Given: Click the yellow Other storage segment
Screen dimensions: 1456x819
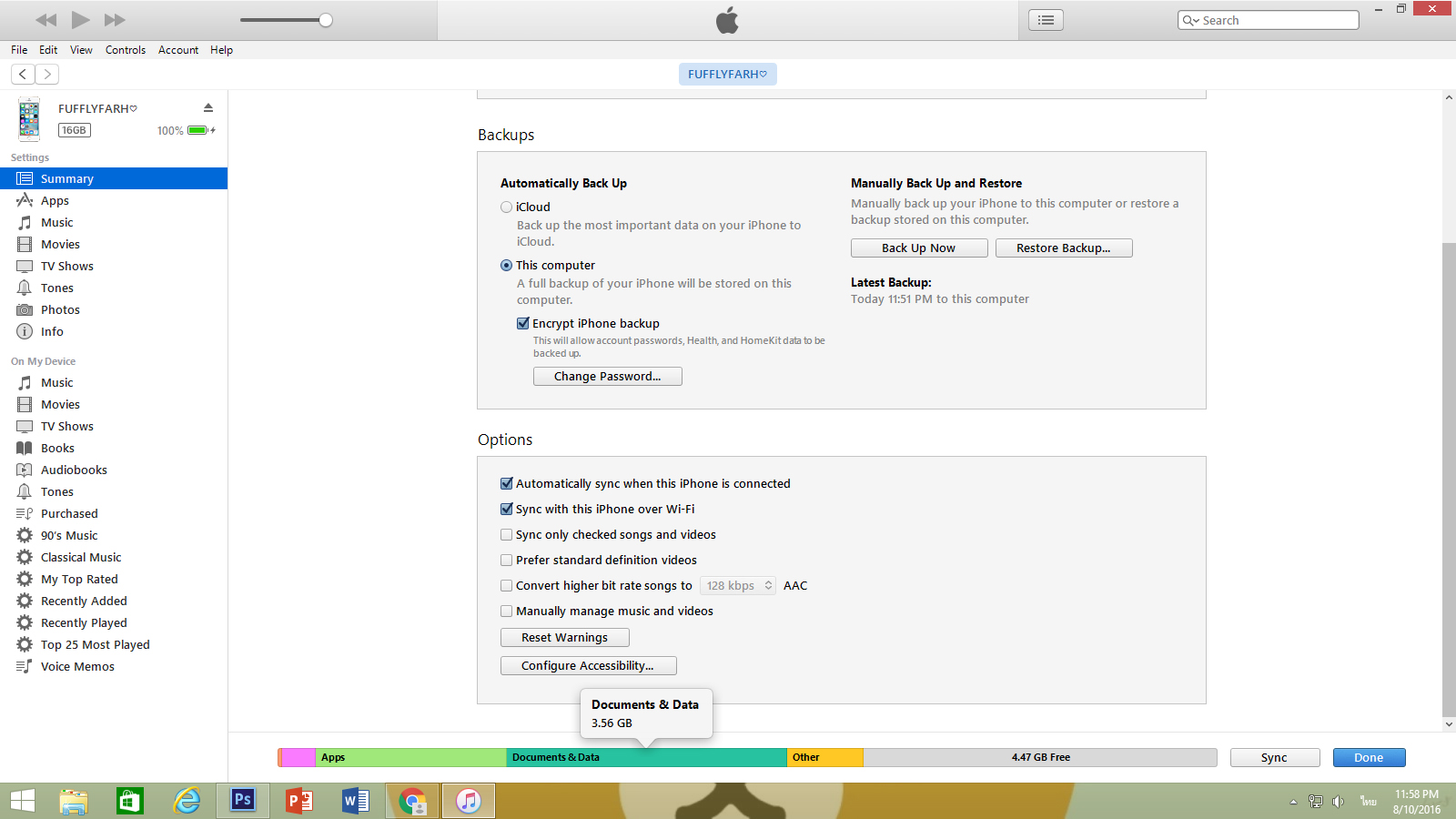Looking at the screenshot, I should (824, 757).
